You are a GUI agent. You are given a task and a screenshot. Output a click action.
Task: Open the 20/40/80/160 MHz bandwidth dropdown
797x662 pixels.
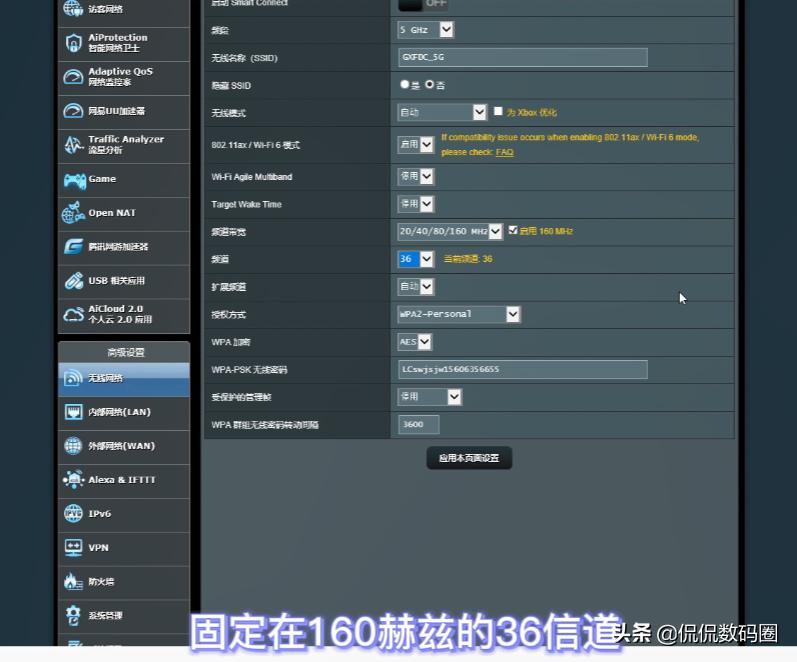(450, 232)
